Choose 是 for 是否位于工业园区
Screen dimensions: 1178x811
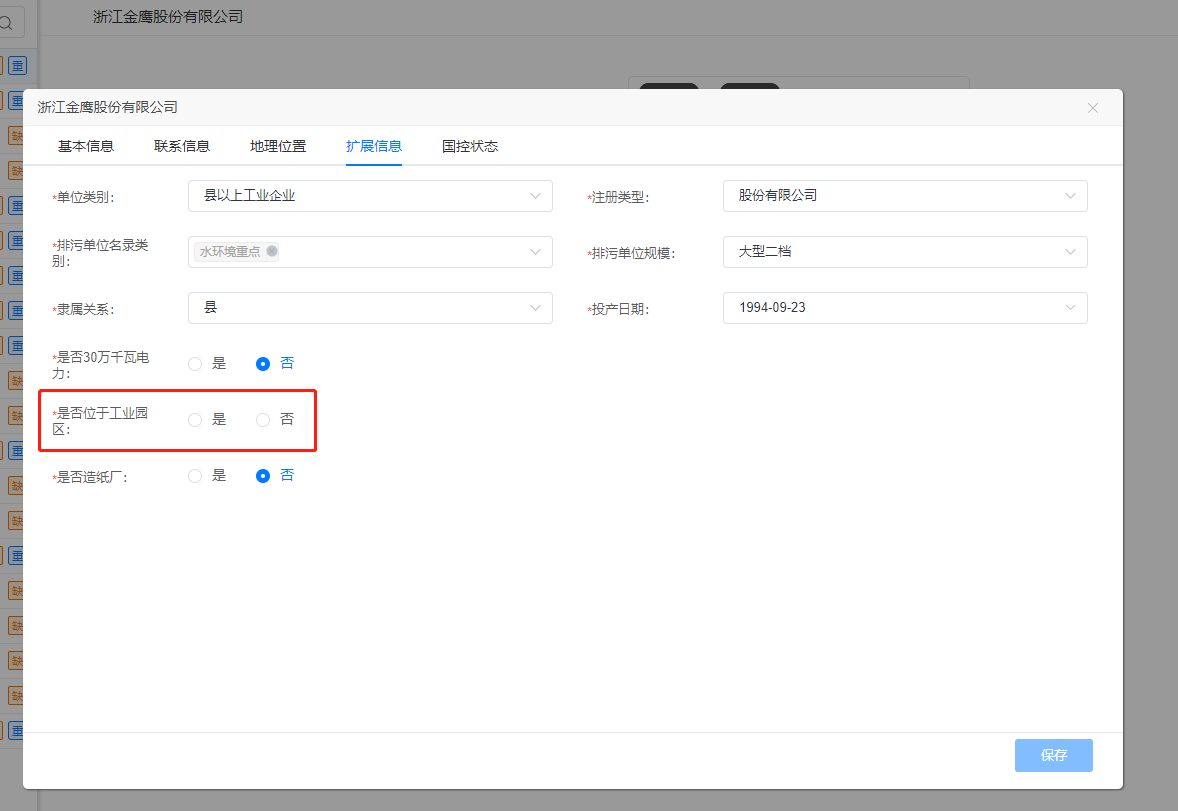click(195, 419)
